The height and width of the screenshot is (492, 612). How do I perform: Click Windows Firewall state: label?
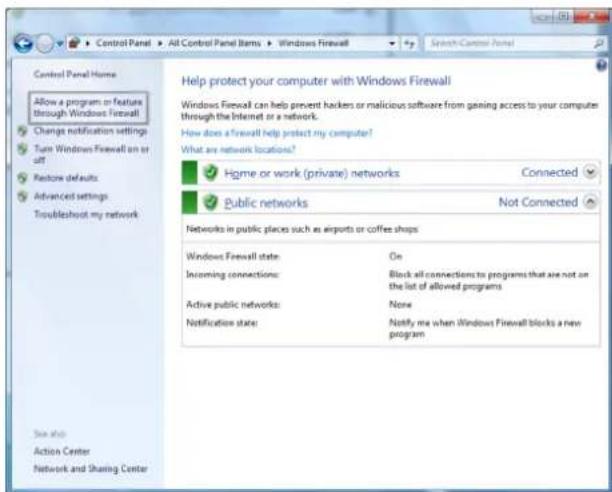tap(233, 256)
